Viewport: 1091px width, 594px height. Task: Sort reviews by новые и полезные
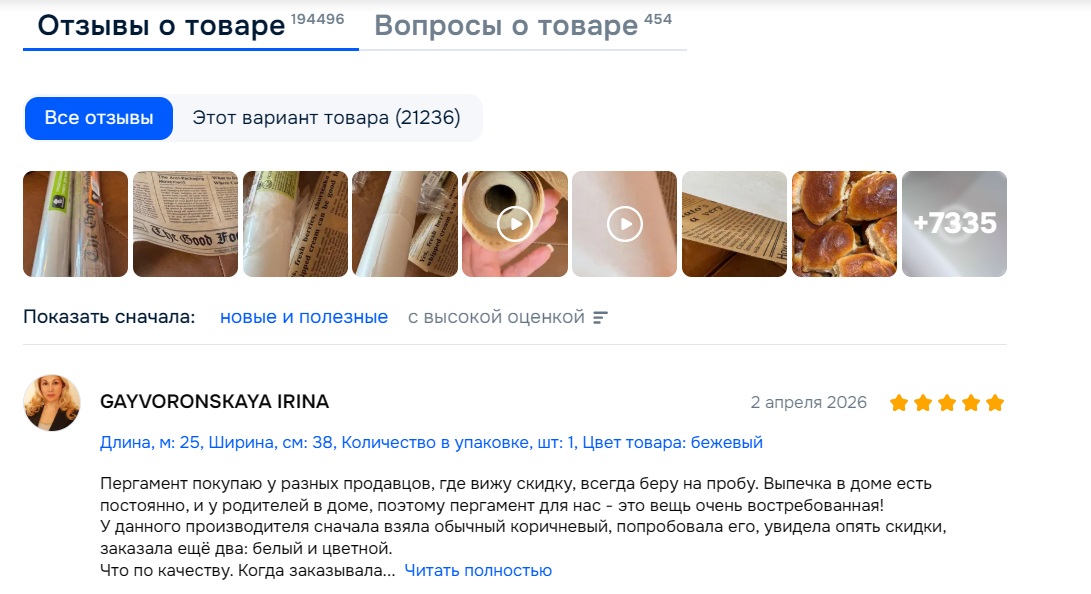303,317
